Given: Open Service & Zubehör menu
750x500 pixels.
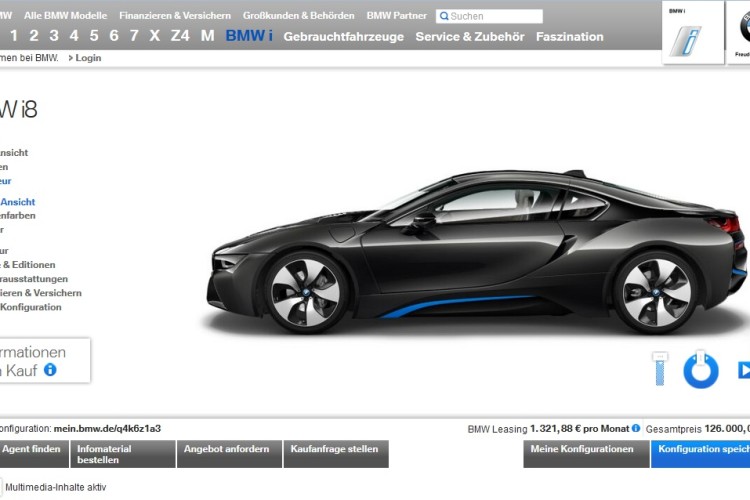Looking at the screenshot, I should click(x=470, y=36).
